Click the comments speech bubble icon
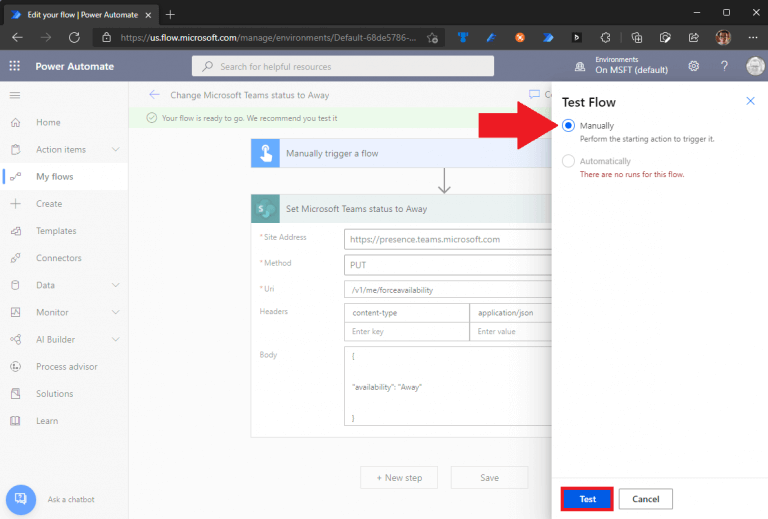The width and height of the screenshot is (768, 519). 534,94
